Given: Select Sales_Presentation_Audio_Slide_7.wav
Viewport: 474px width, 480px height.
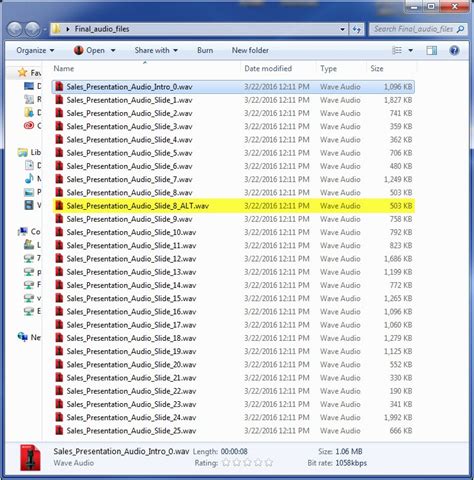Looking at the screenshot, I should pyautogui.click(x=233, y=179).
